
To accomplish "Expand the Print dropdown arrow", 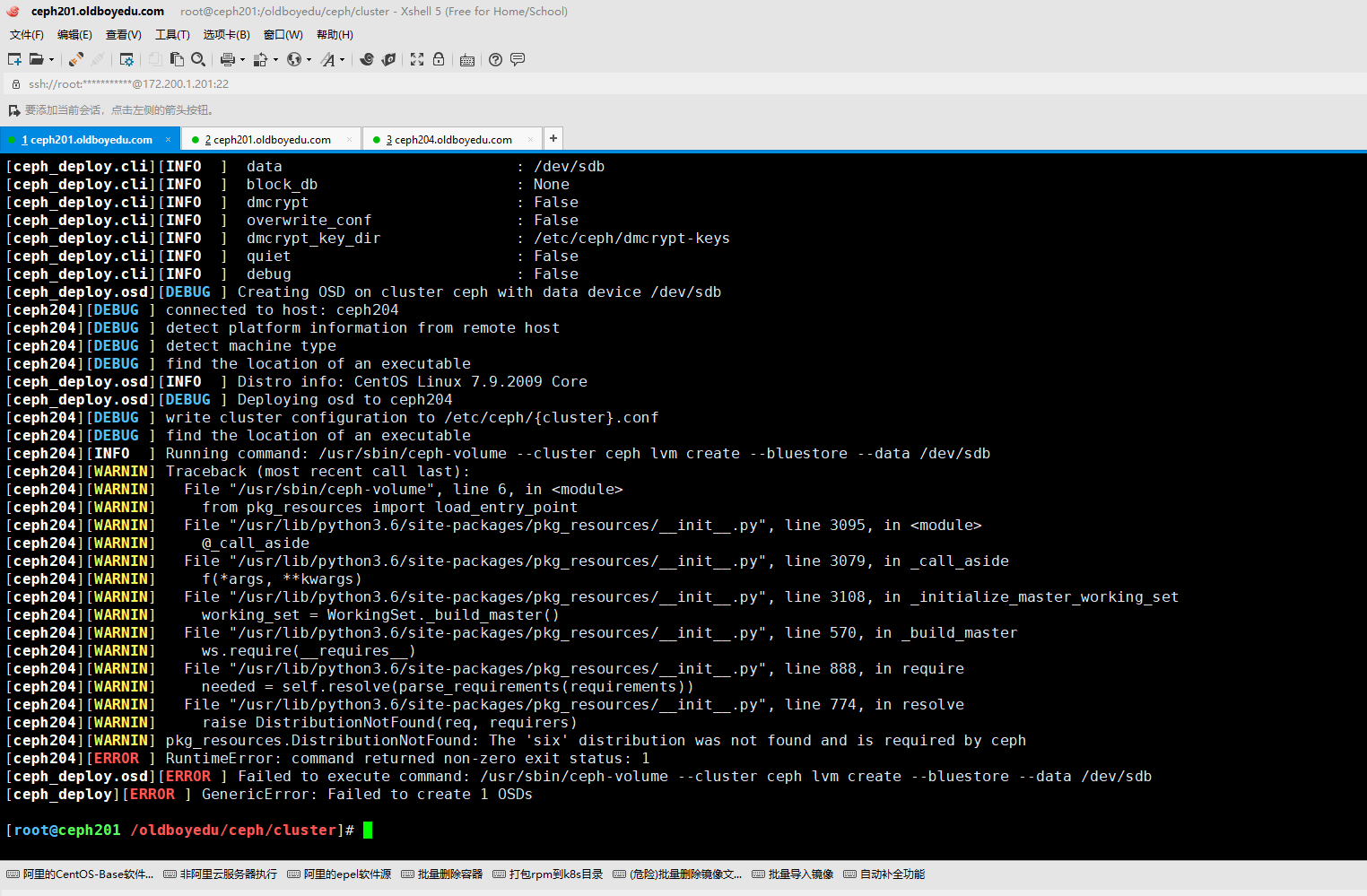I will (242, 60).
